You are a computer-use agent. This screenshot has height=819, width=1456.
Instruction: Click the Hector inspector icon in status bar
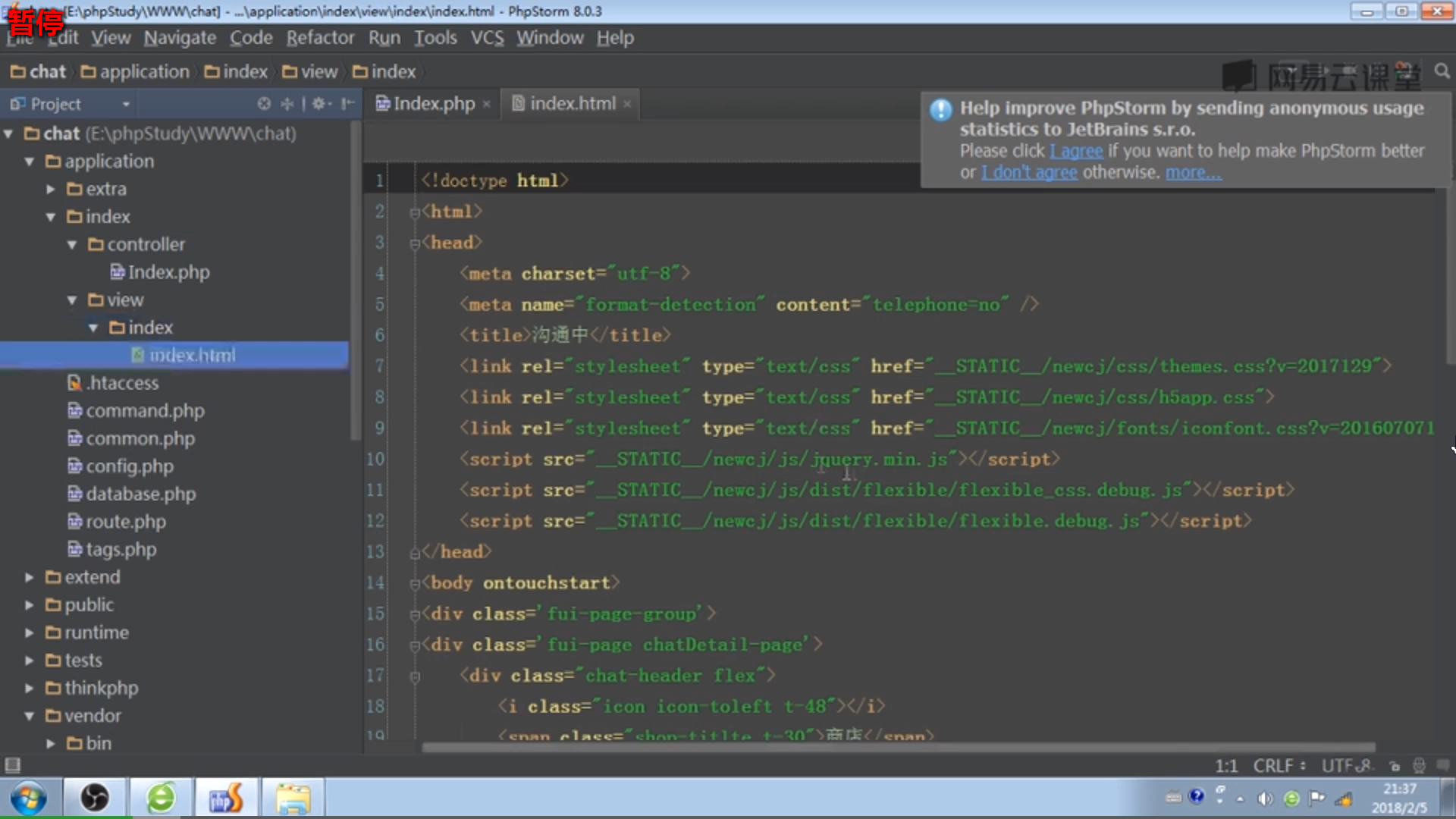pyautogui.click(x=1419, y=766)
